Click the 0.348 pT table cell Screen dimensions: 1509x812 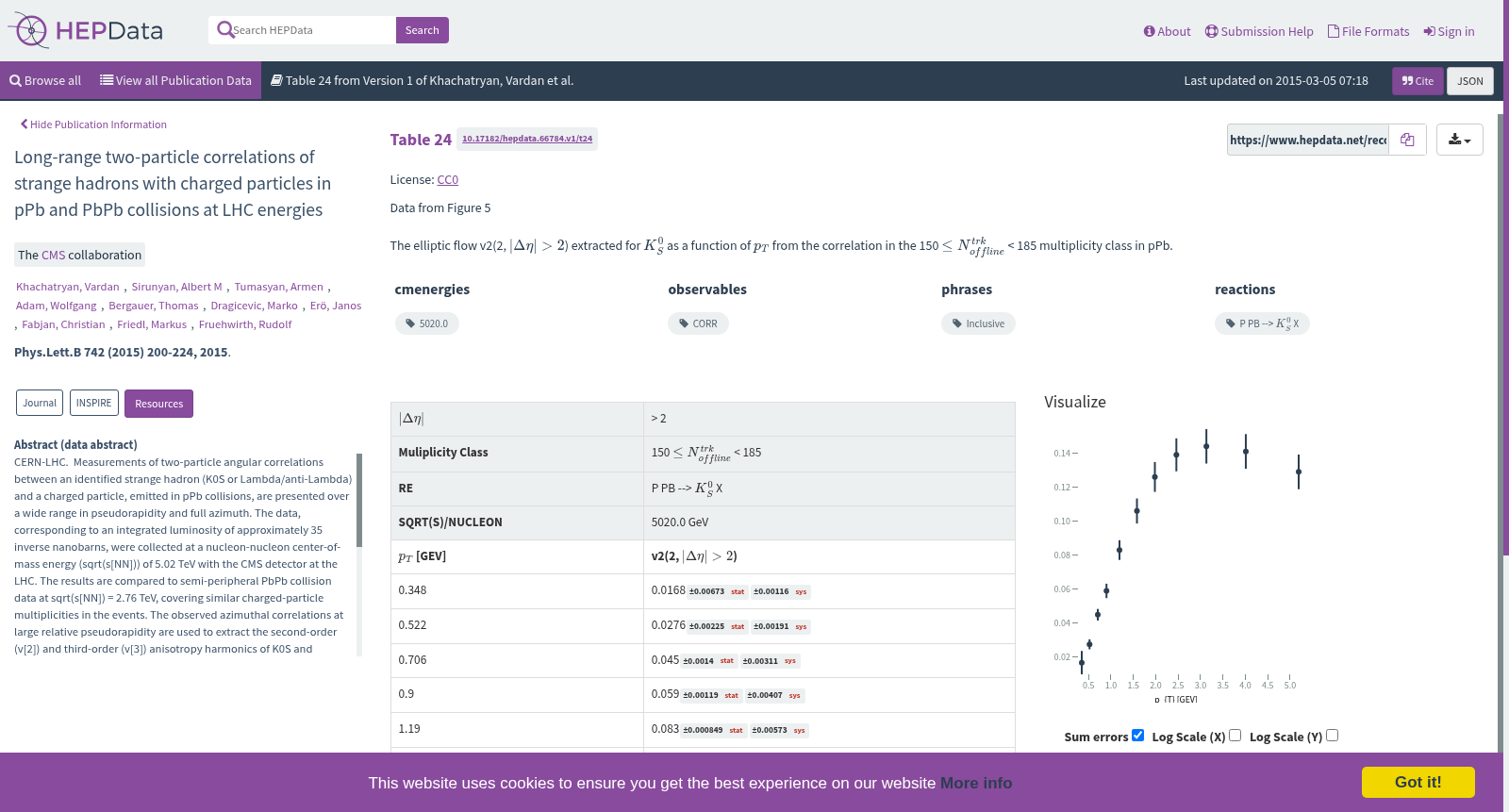(517, 590)
